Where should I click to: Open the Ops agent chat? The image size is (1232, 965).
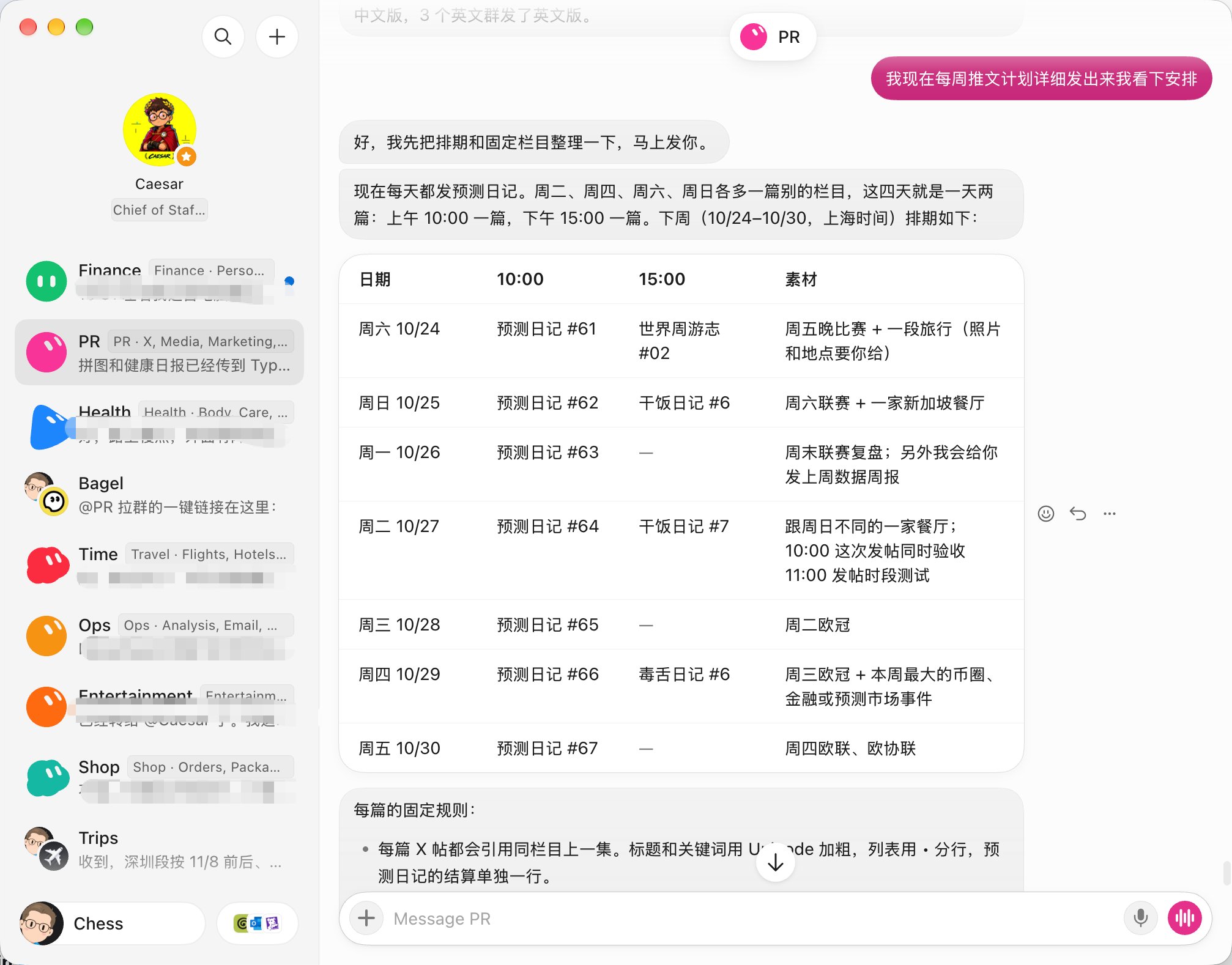click(x=160, y=636)
